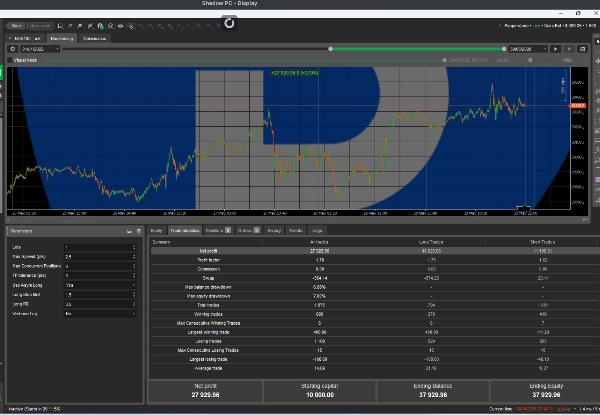Click the Short Trades column header
The width and height of the screenshot is (600, 415).
[x=542, y=242]
